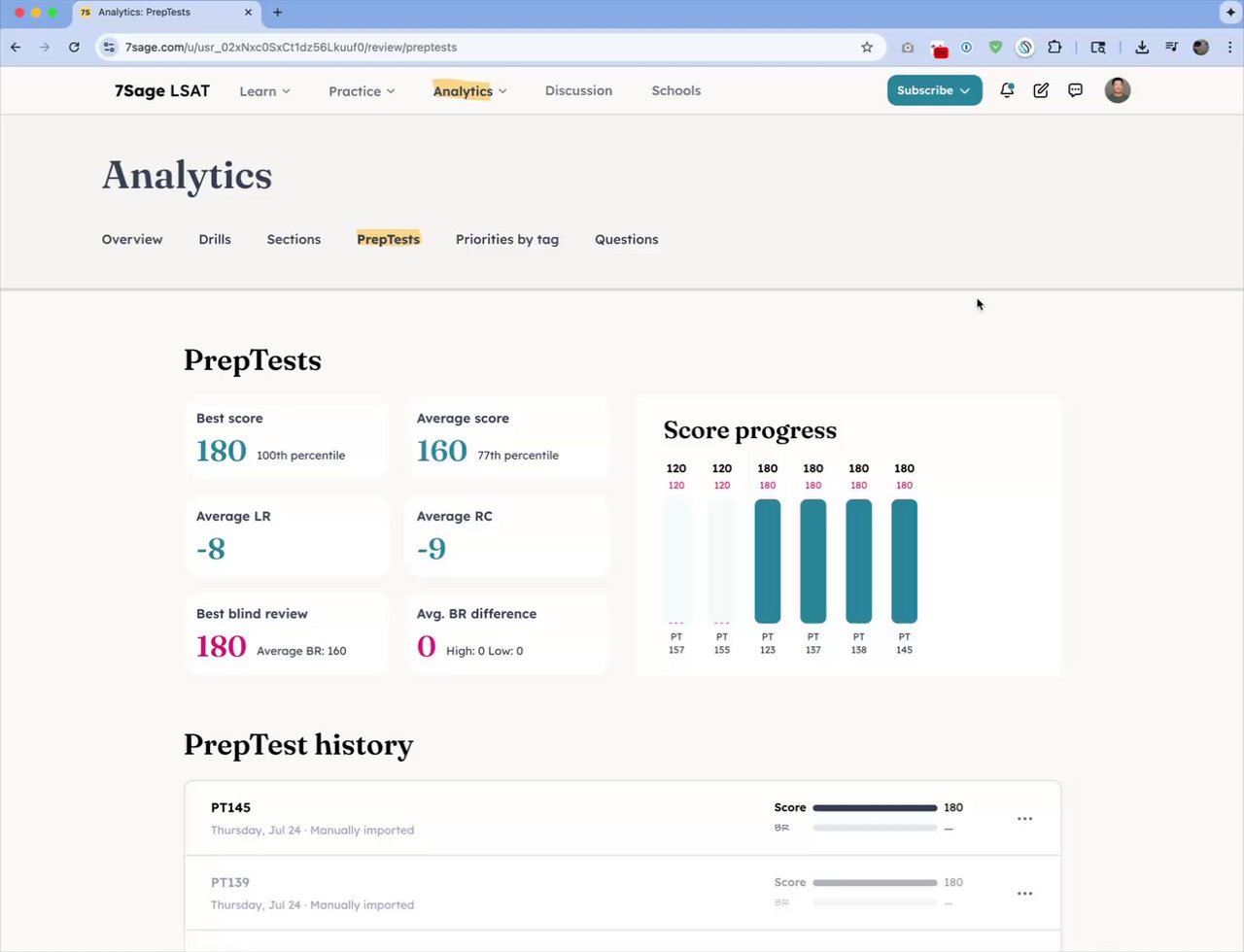
Task: Click the PT 138 score bar
Action: tap(859, 561)
